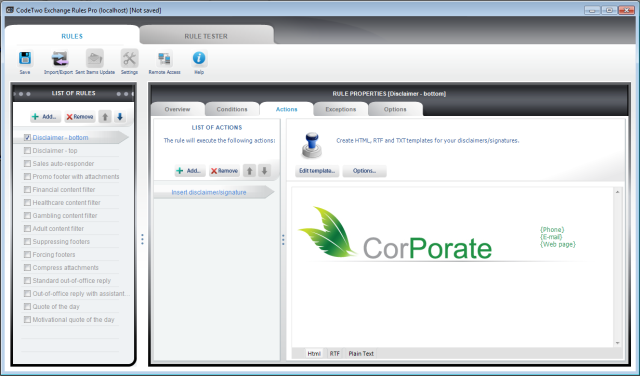The image size is (640, 376).
Task: Enable the Sales auto-responder rule checkbox
Action: (27, 164)
